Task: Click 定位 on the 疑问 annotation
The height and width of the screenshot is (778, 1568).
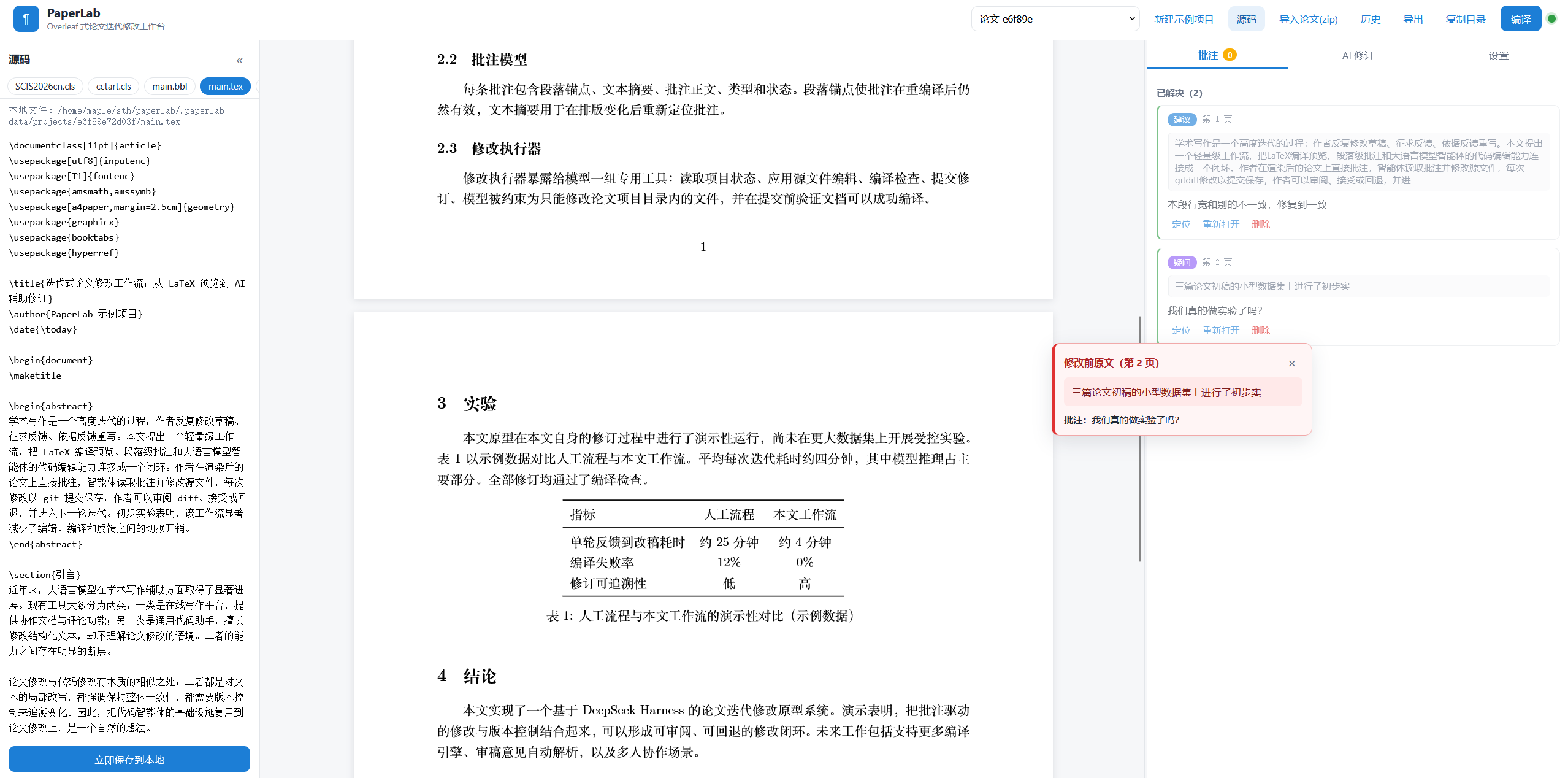Action: click(x=1181, y=331)
